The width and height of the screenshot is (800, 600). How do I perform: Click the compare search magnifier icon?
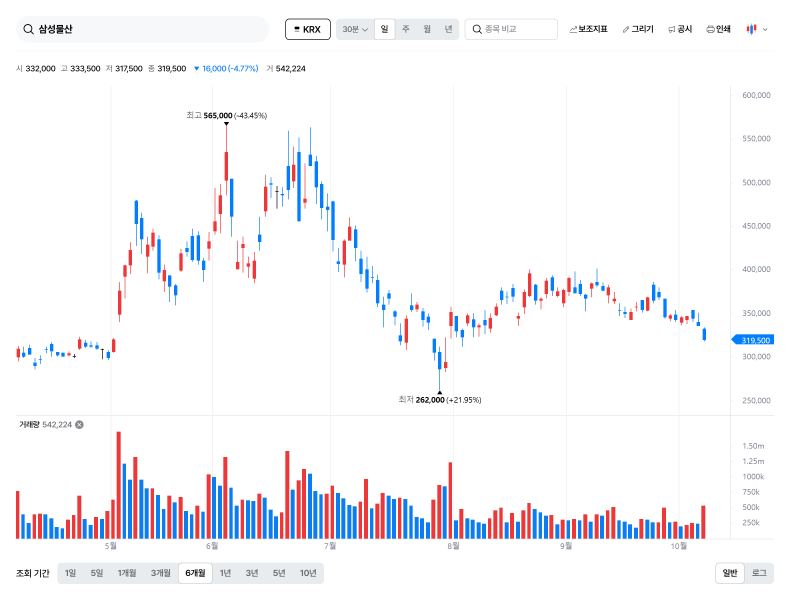point(477,29)
